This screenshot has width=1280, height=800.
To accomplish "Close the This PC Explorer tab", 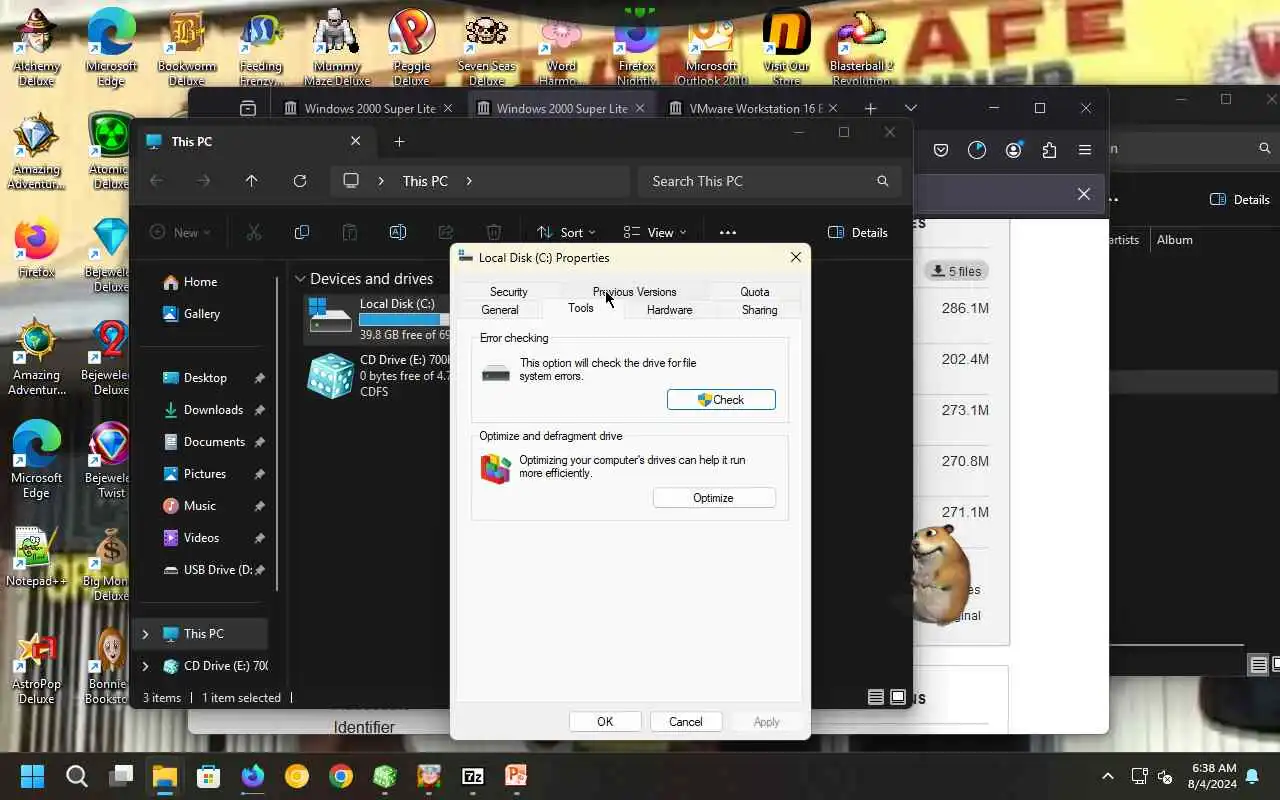I will coord(355,142).
